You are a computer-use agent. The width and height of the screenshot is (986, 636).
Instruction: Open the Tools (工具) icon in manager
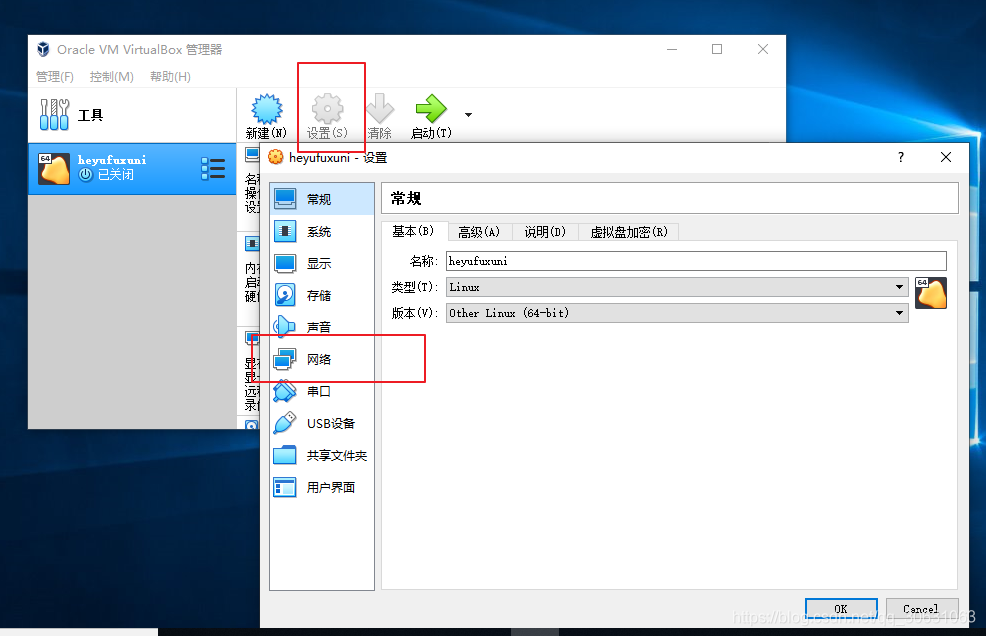point(54,114)
